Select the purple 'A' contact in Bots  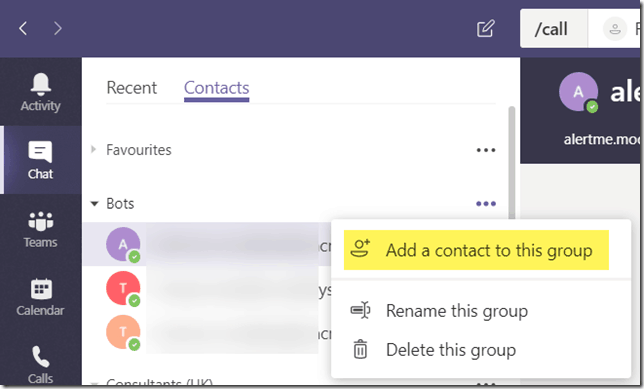click(123, 244)
